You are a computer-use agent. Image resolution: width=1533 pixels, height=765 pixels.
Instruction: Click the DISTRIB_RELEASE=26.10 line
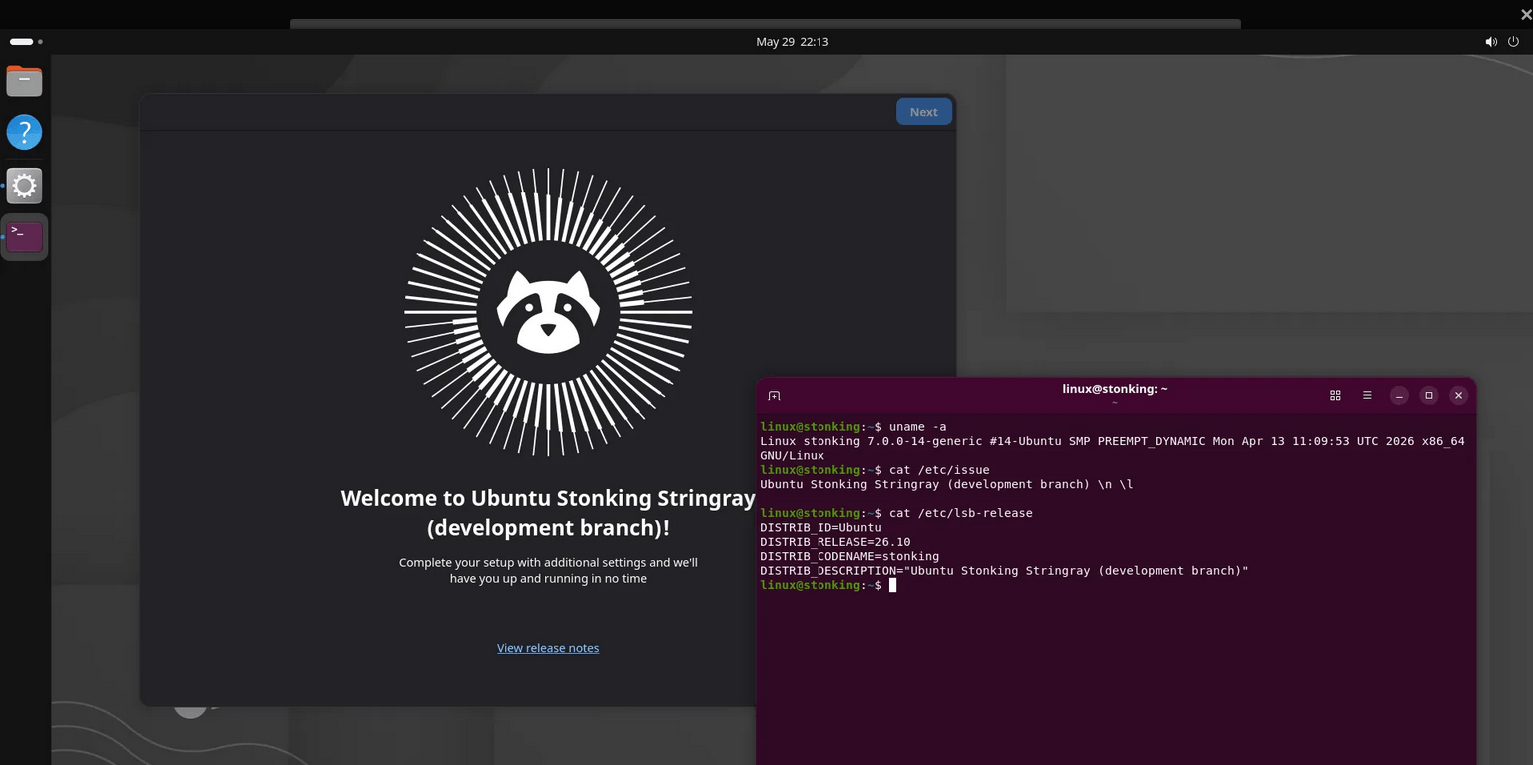(835, 542)
